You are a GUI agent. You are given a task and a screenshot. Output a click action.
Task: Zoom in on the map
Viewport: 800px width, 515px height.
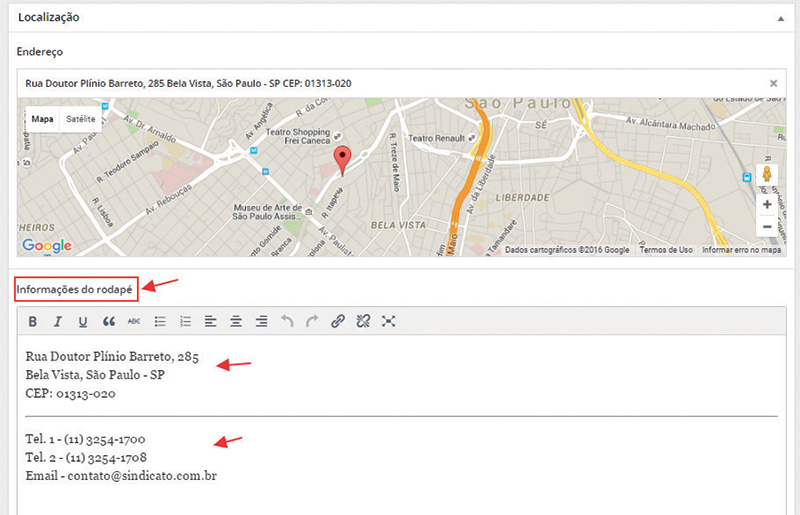pyautogui.click(x=767, y=204)
